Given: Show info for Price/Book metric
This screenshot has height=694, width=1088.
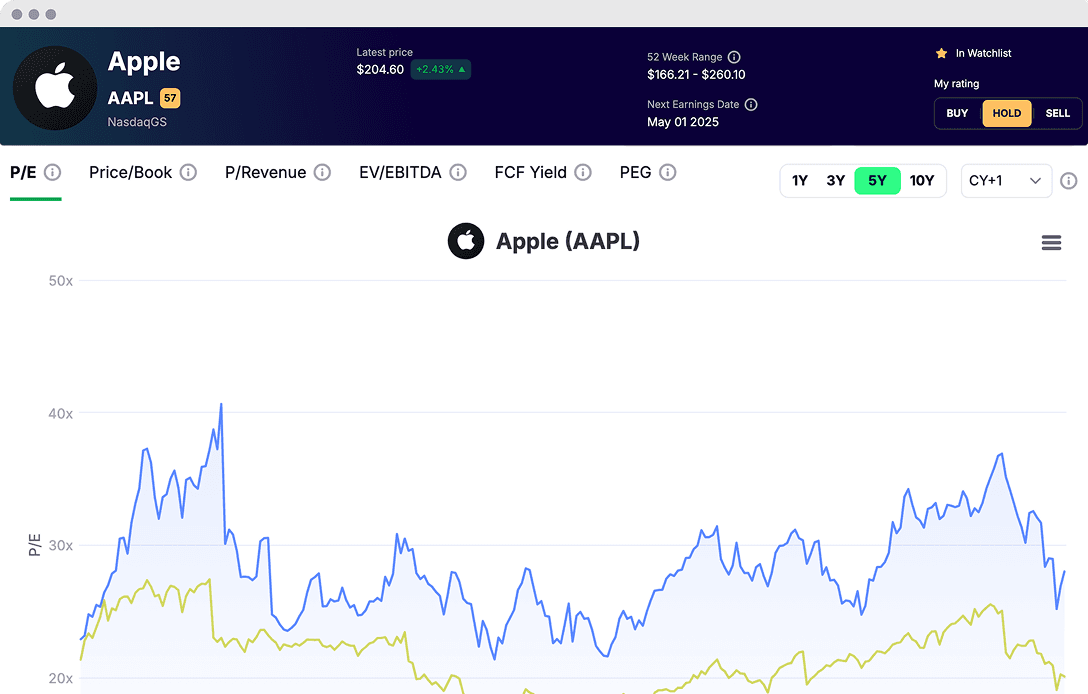Looking at the screenshot, I should (188, 172).
